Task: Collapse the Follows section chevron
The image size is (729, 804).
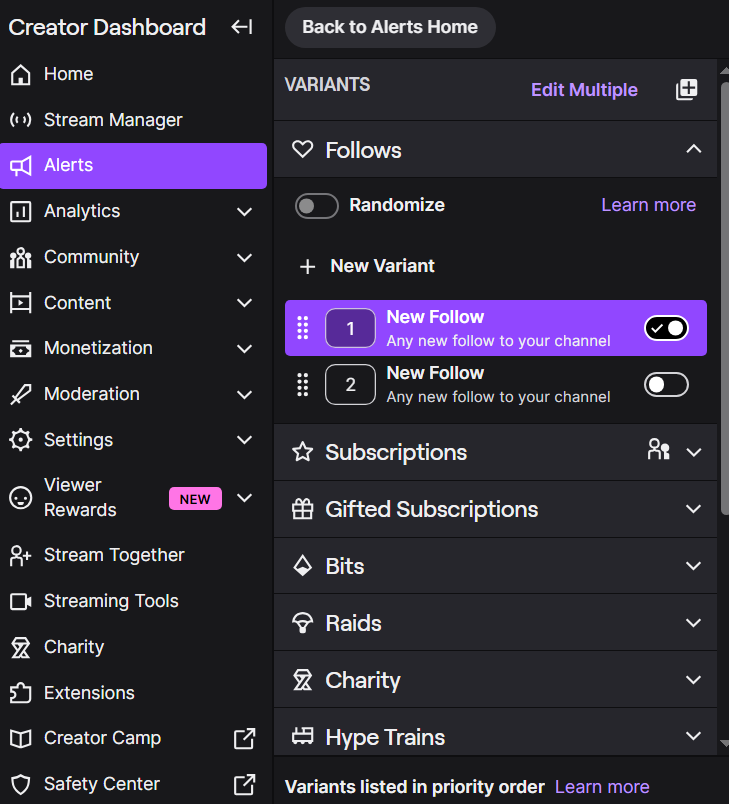Action: click(x=694, y=149)
